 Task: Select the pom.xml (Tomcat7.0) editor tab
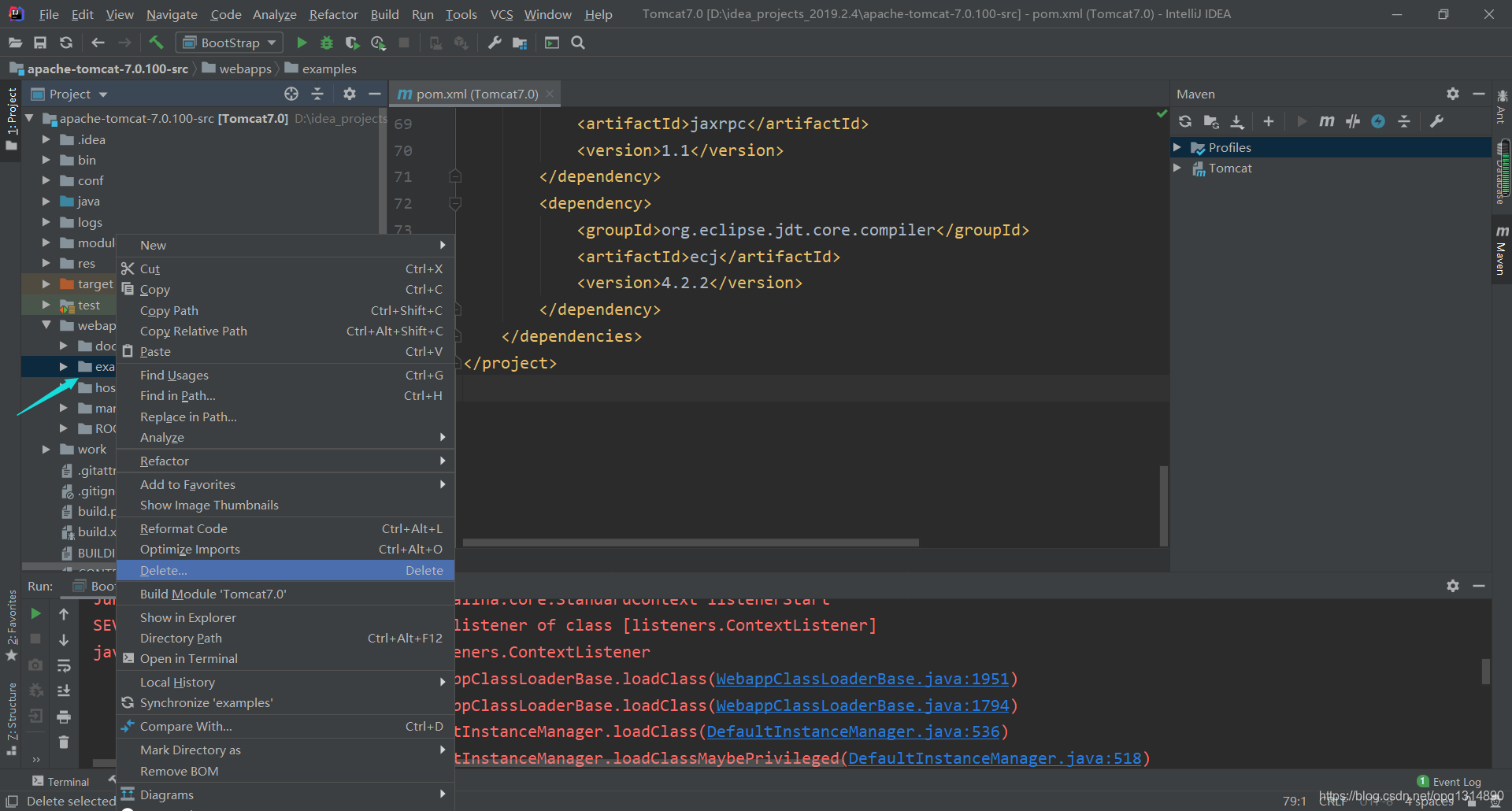(476, 94)
